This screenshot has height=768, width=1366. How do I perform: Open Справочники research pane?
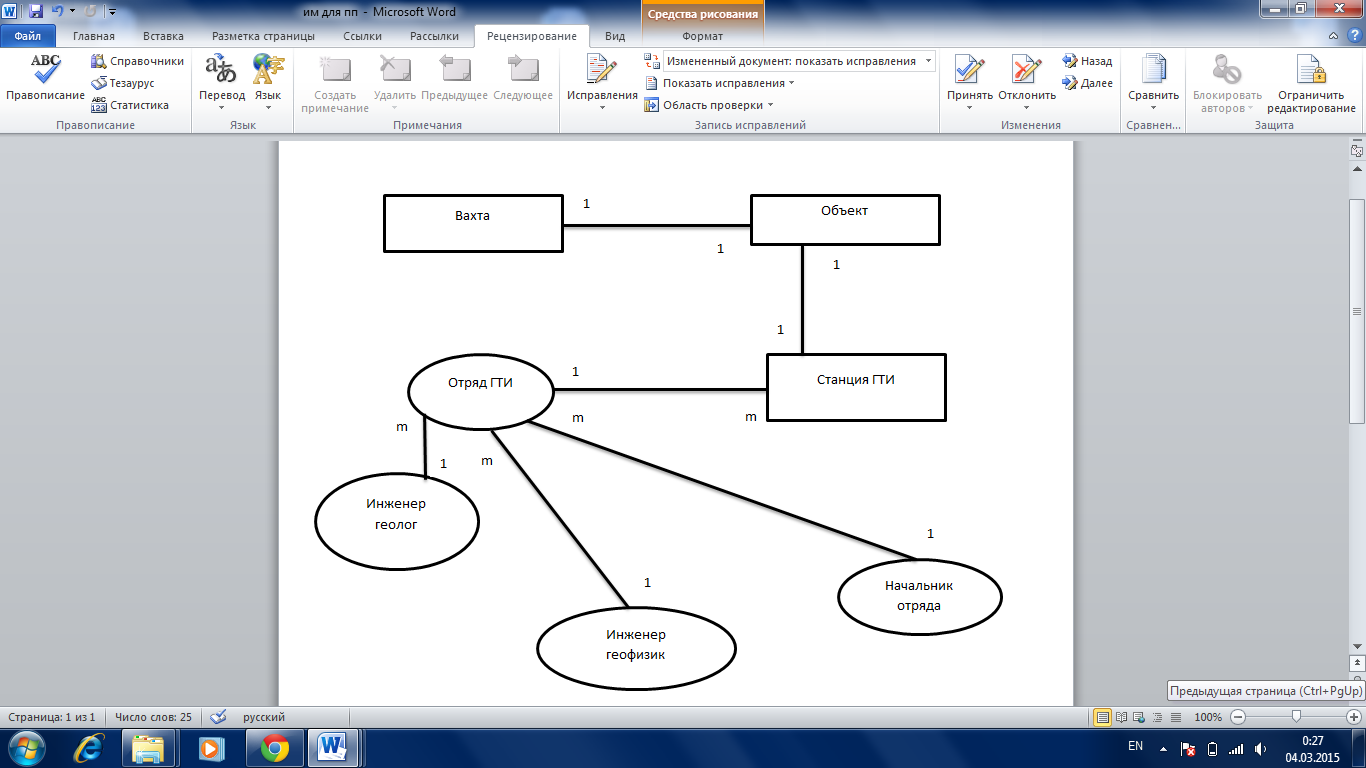[137, 61]
